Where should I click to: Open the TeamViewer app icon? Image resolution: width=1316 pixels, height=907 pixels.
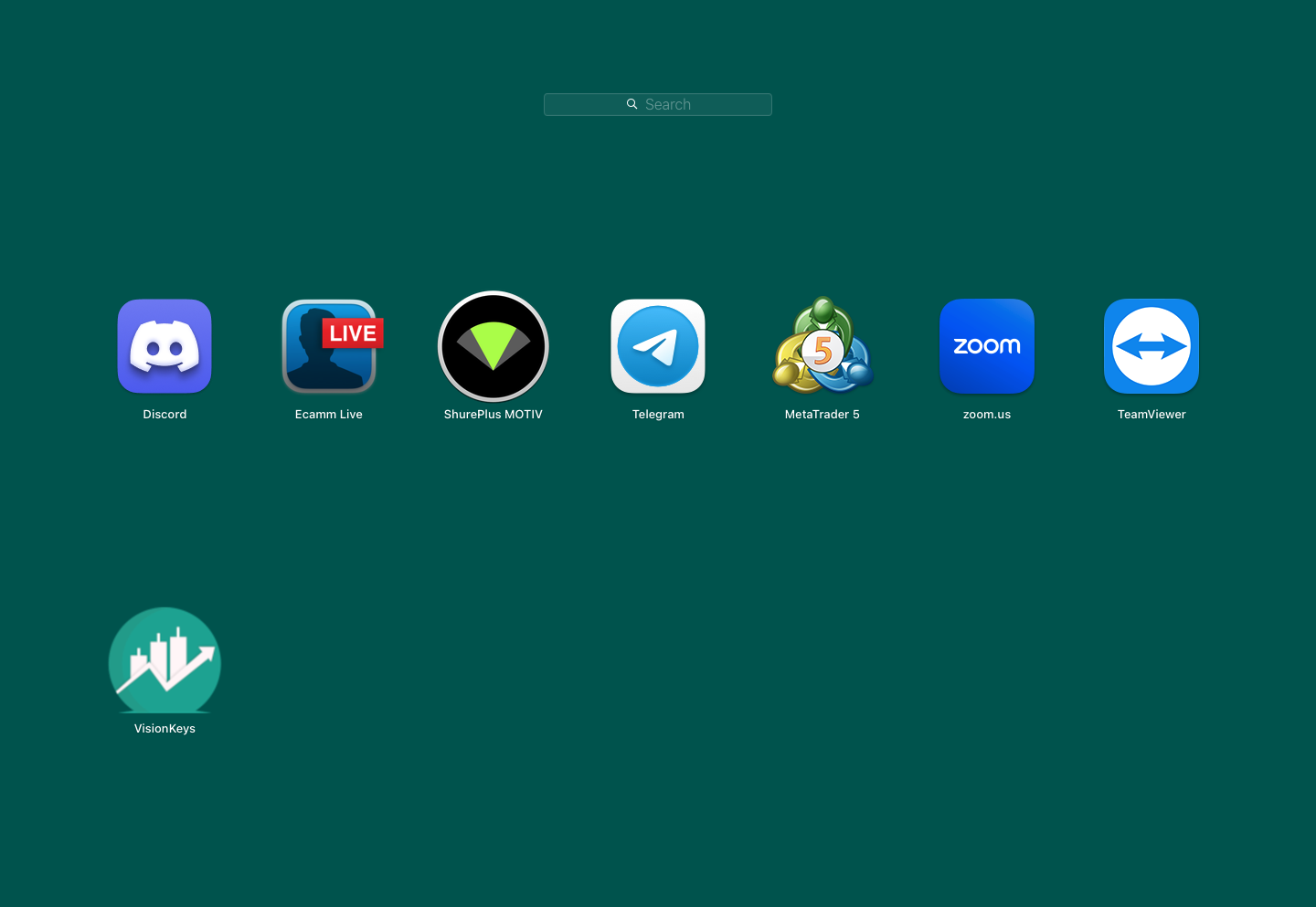click(1151, 346)
